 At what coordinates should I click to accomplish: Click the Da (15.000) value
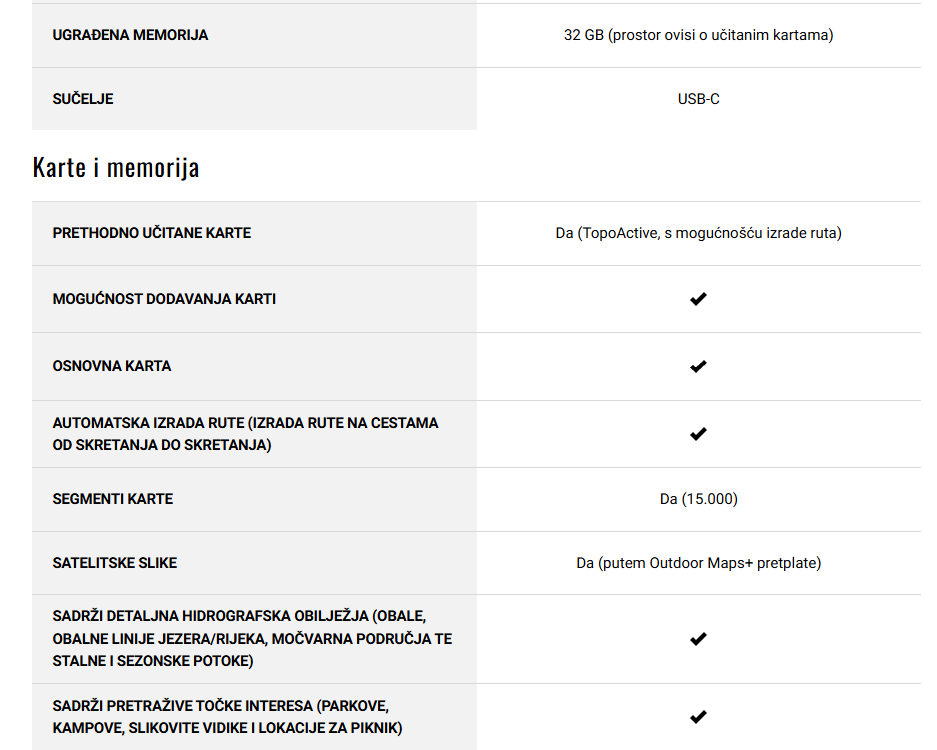click(699, 499)
